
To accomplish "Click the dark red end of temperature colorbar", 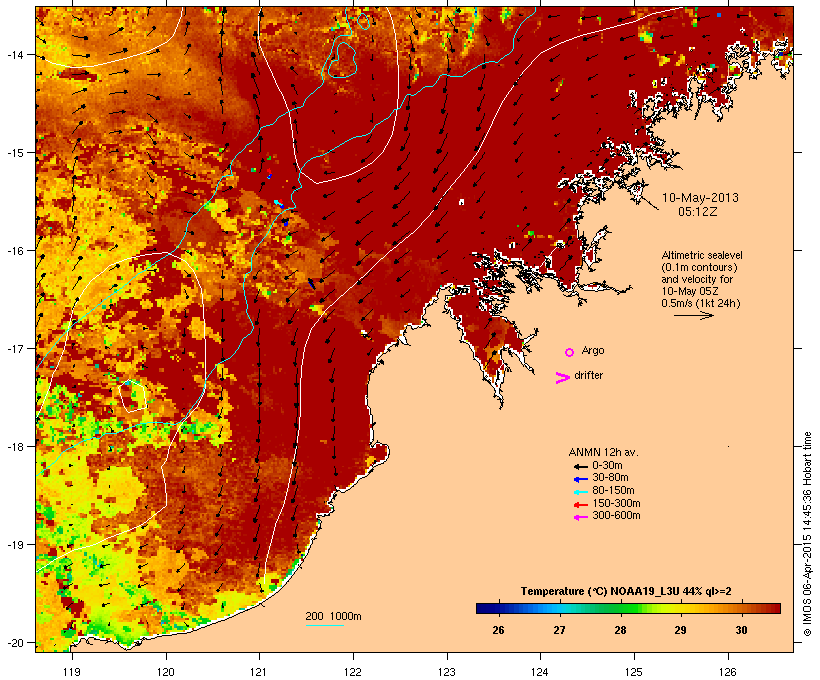I will coord(773,608).
